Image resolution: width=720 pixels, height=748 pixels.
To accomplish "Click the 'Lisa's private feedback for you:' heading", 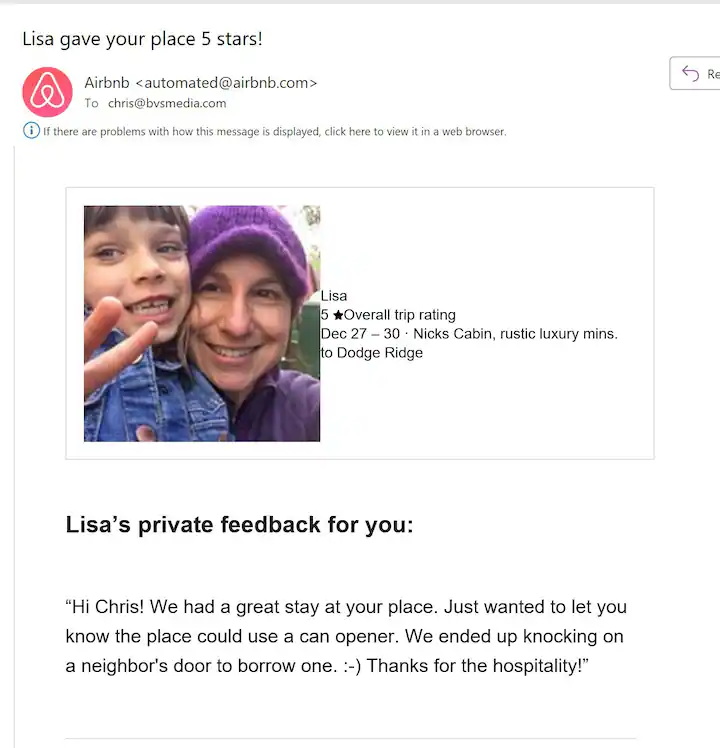I will (x=239, y=525).
